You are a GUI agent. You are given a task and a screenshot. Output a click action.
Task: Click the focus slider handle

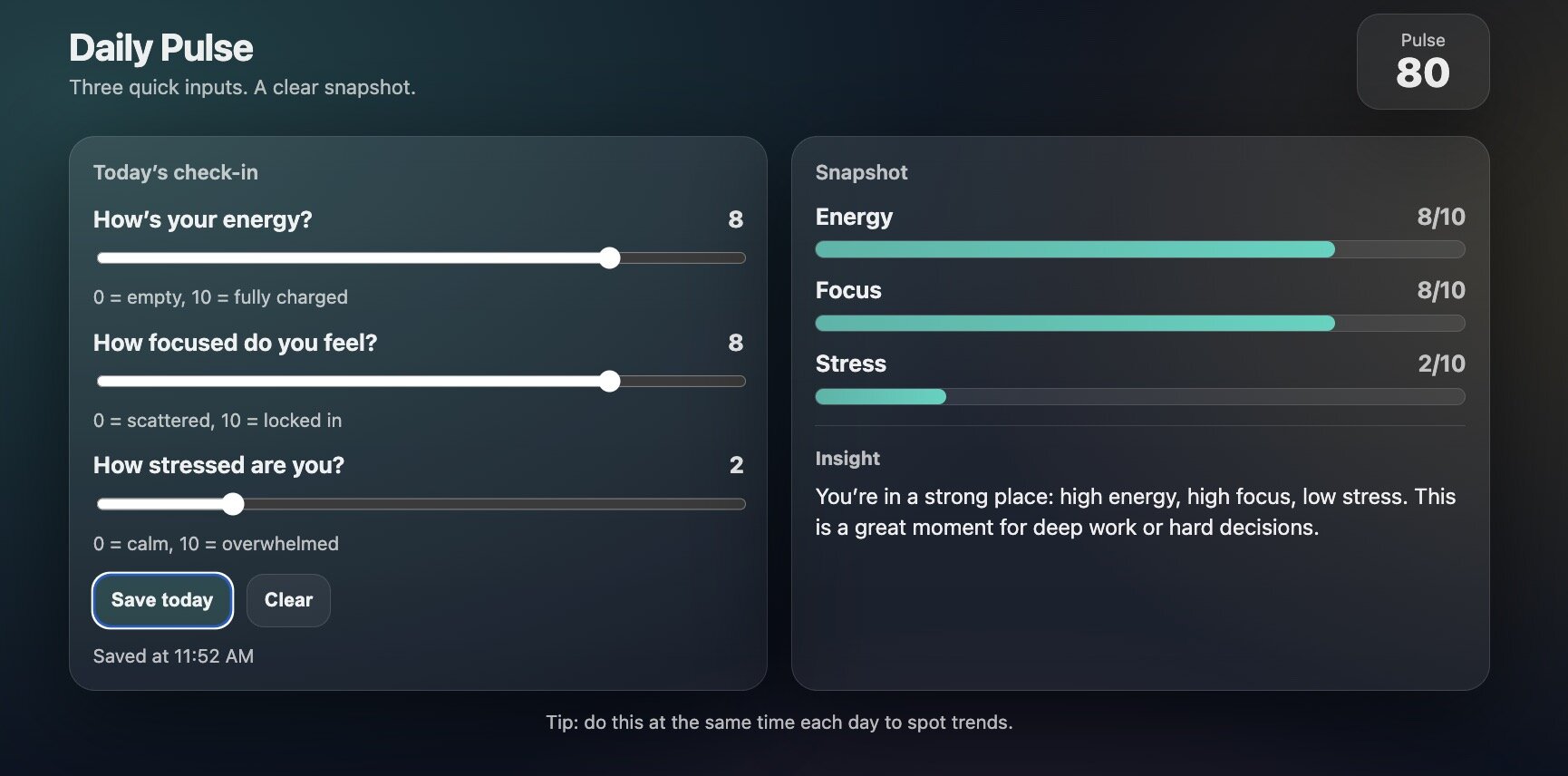pyautogui.click(x=610, y=382)
